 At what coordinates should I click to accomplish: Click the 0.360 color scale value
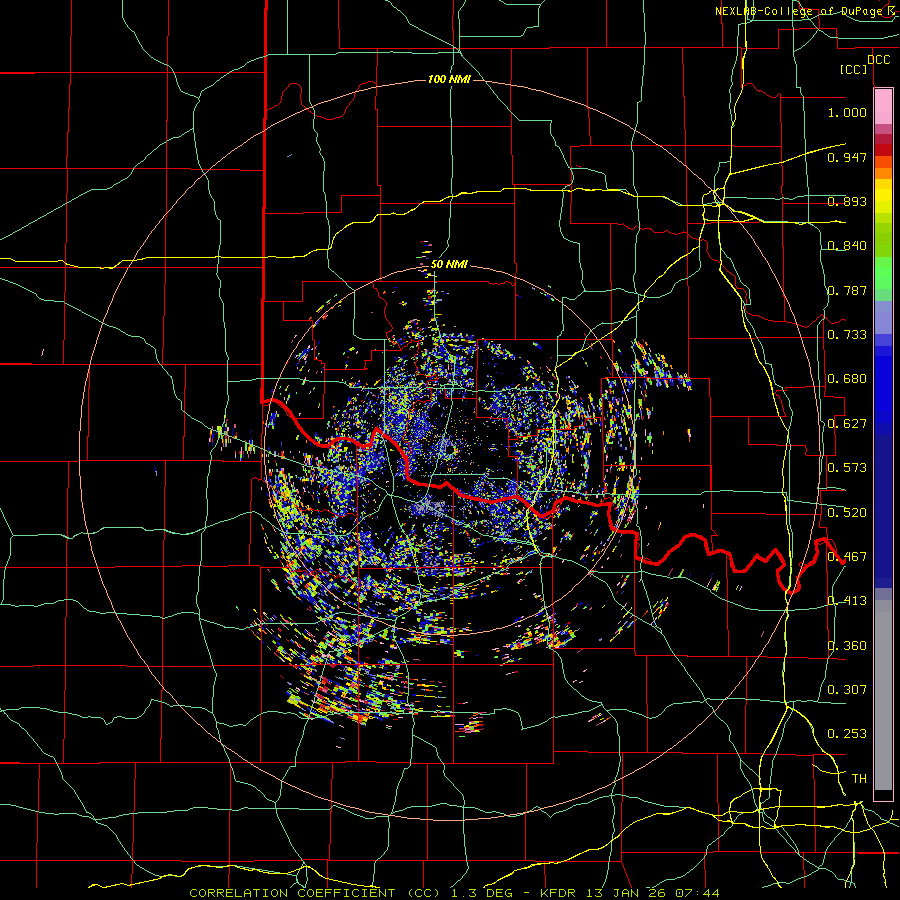tap(847, 646)
